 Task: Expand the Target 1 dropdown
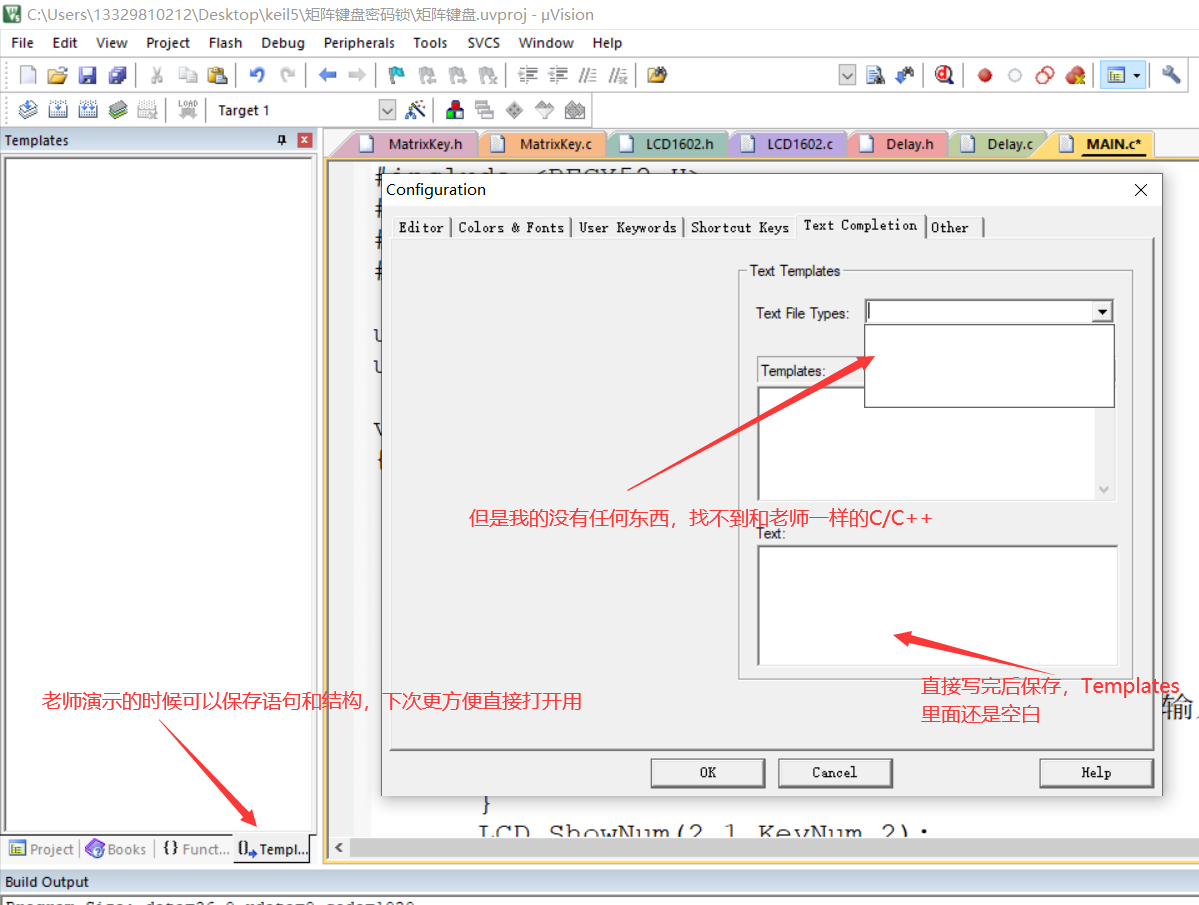point(388,110)
